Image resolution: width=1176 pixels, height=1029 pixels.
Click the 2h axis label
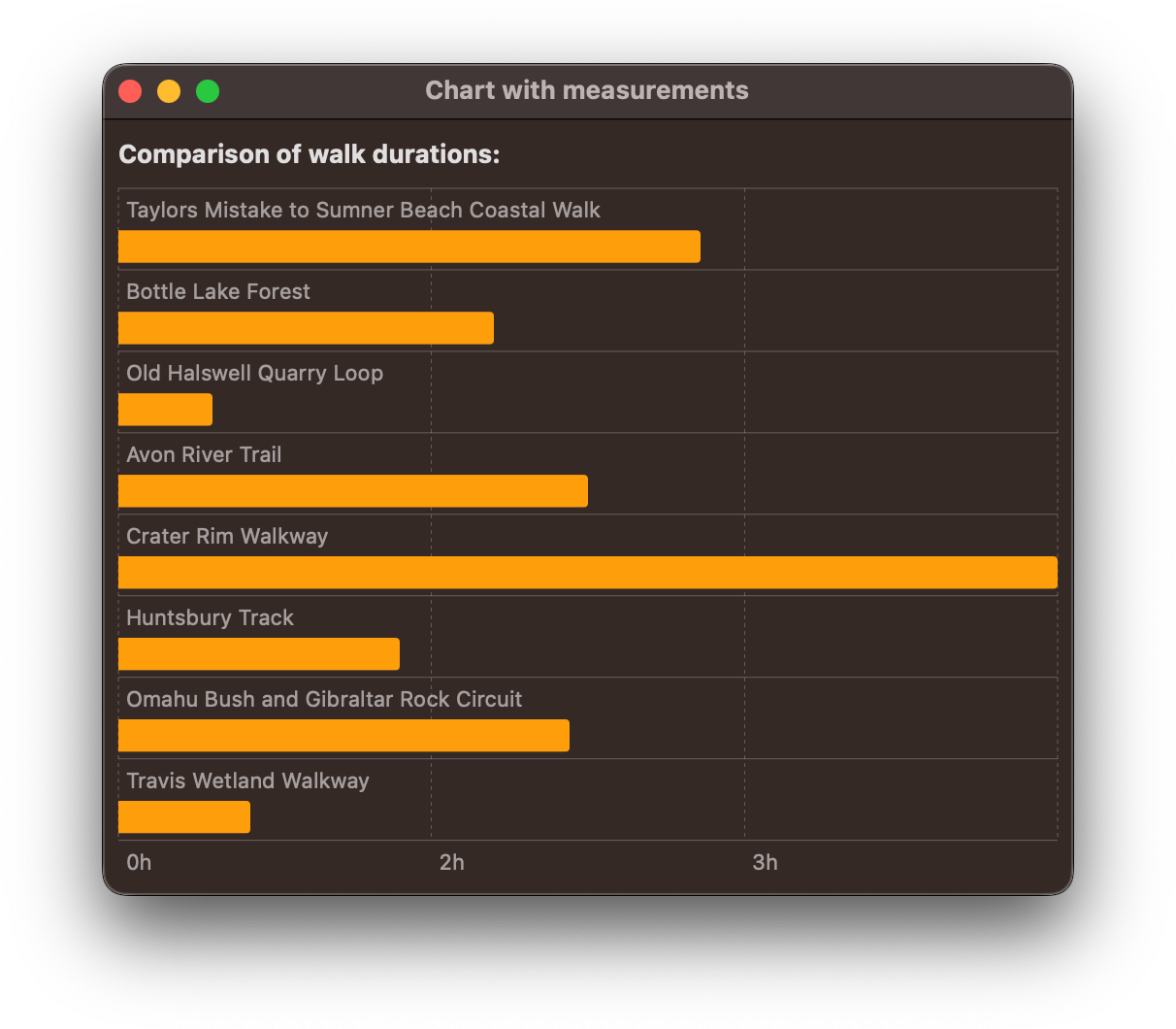point(451,862)
